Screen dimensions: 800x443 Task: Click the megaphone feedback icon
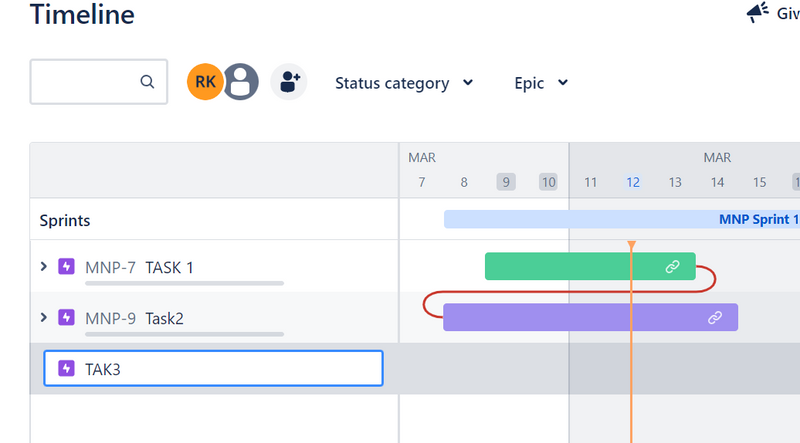757,13
